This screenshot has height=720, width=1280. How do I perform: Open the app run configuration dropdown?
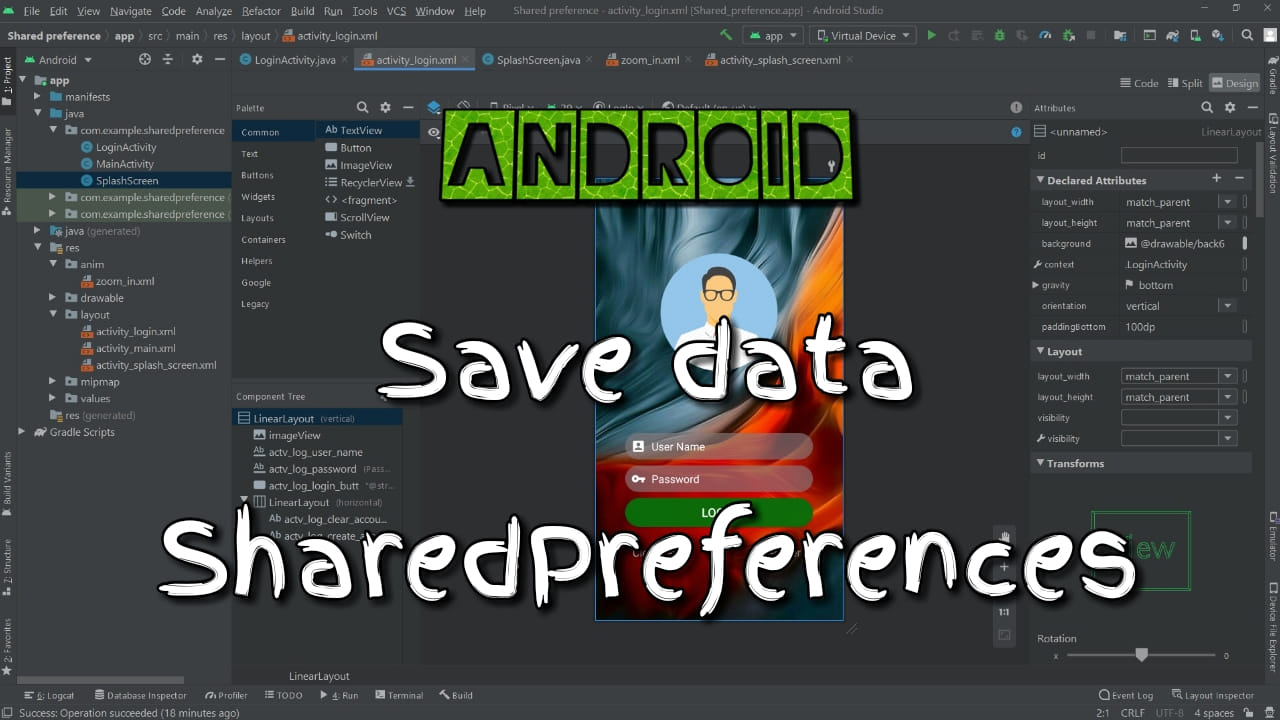pyautogui.click(x=773, y=35)
